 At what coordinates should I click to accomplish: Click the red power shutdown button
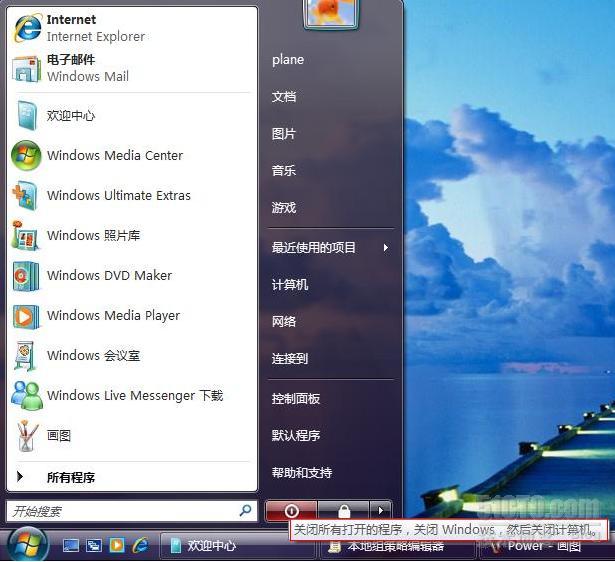tap(291, 511)
